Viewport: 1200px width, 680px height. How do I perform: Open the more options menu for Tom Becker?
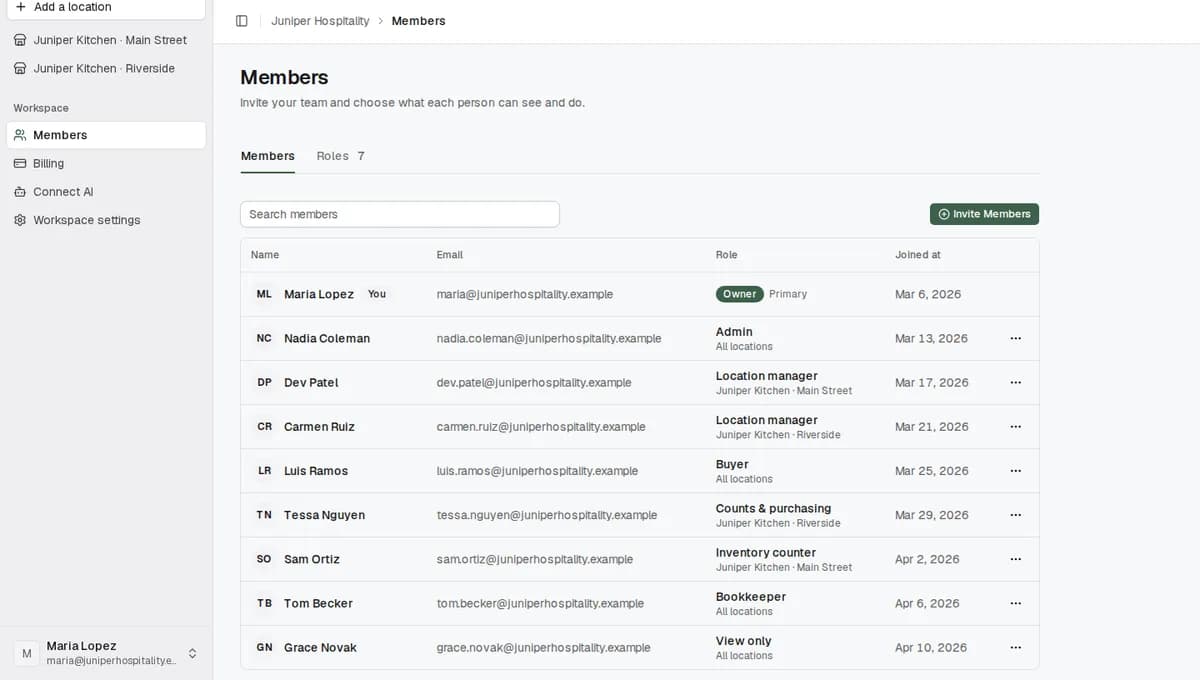(x=1016, y=603)
